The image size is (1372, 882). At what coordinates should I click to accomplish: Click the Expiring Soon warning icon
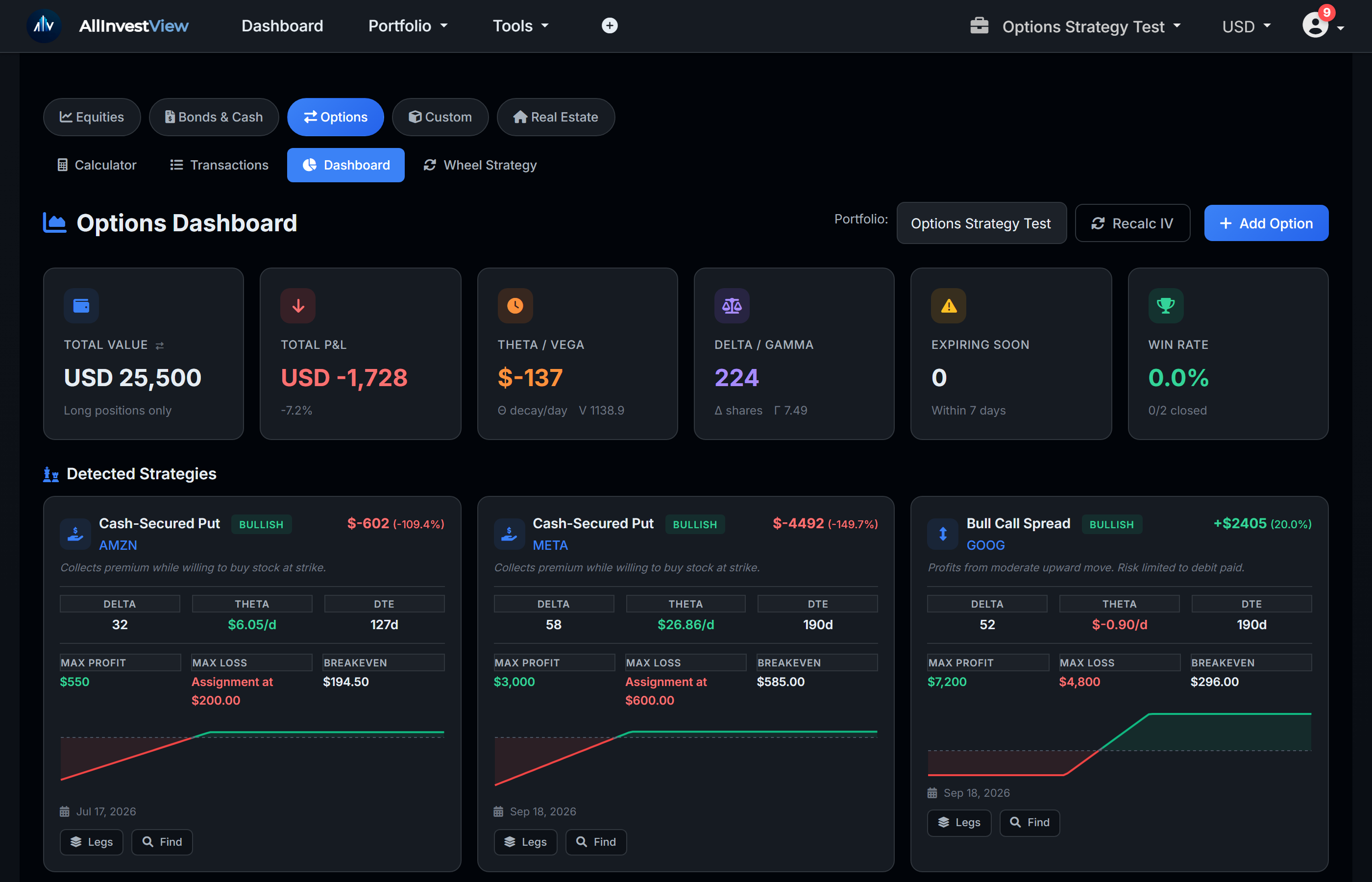pos(949,305)
